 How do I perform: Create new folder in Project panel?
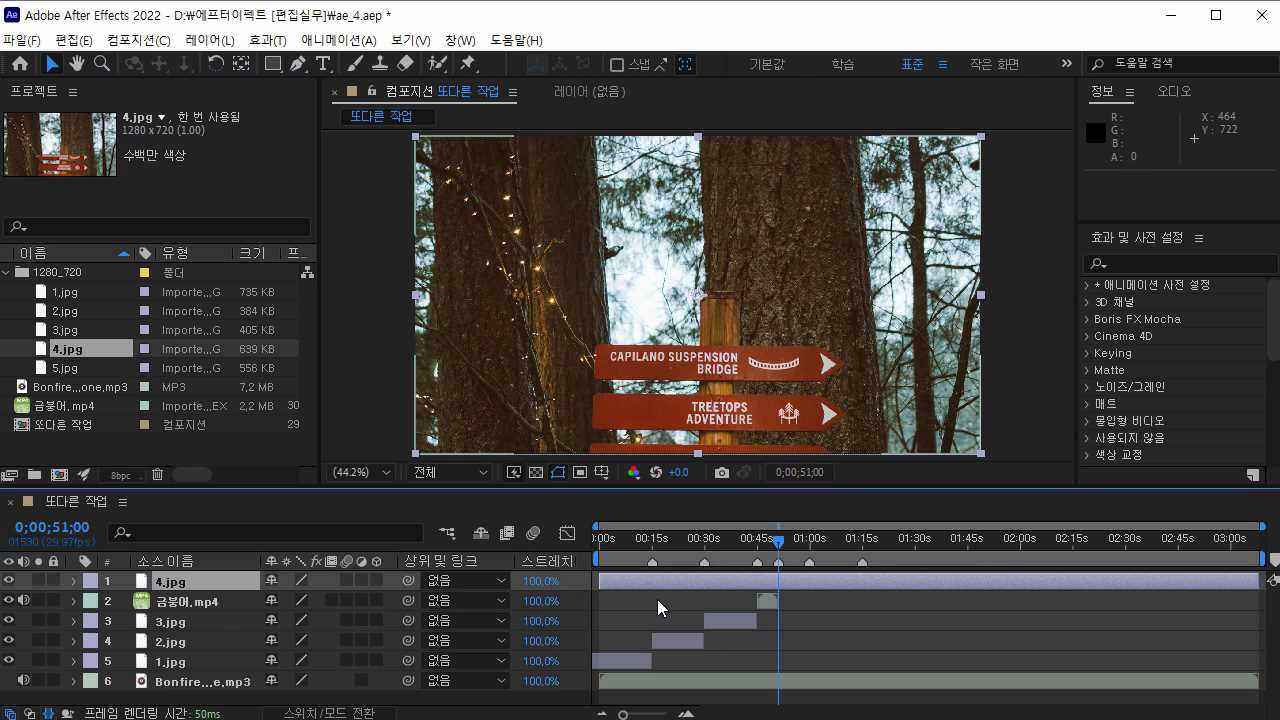(34, 475)
